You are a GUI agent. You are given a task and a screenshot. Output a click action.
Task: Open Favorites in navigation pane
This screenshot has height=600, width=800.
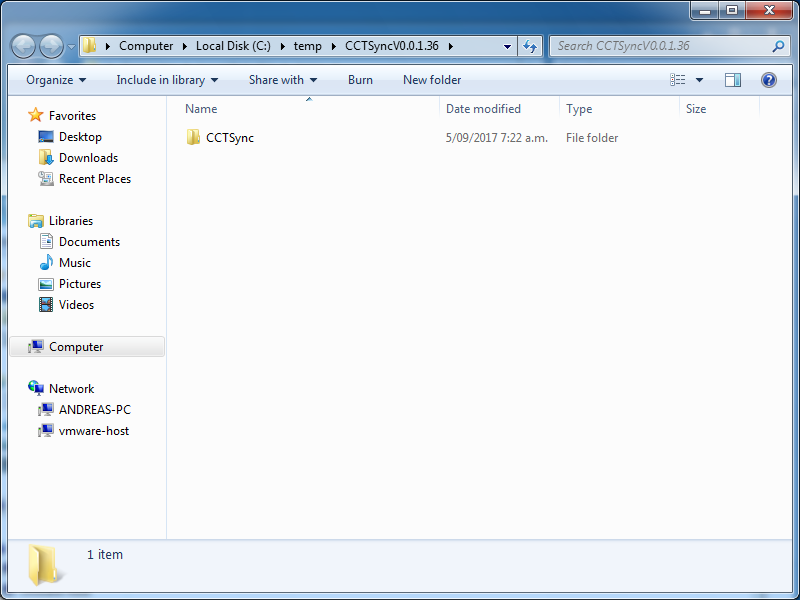pos(72,116)
